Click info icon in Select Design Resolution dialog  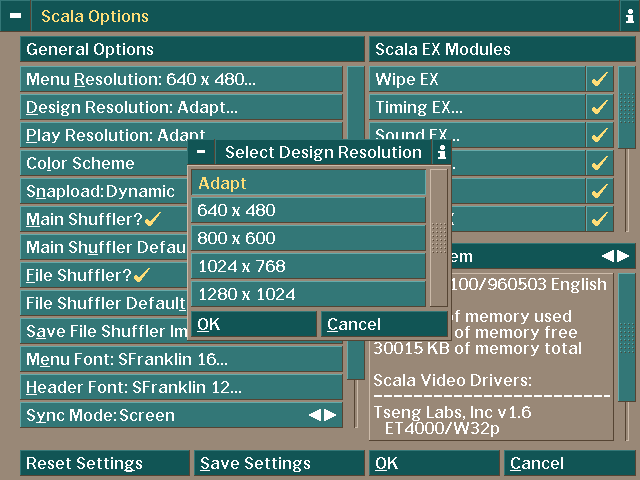point(441,152)
